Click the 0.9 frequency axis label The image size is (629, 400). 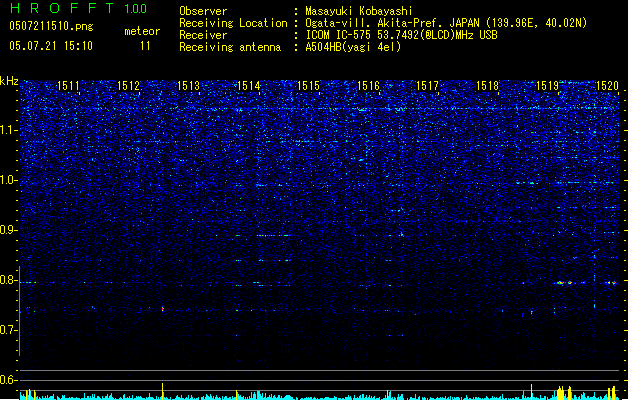[x=8, y=230]
